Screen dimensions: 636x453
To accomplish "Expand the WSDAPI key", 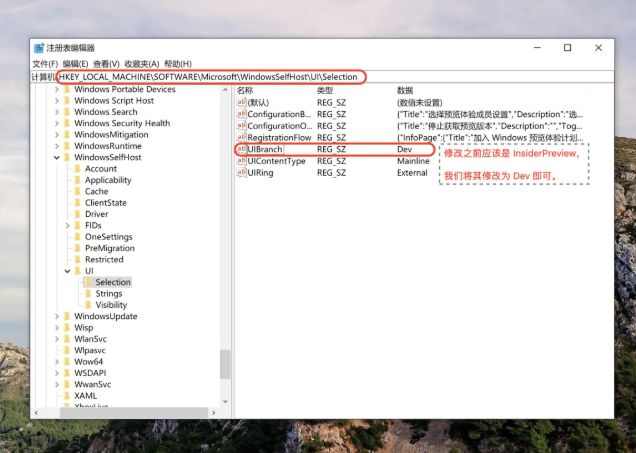I will (57, 373).
